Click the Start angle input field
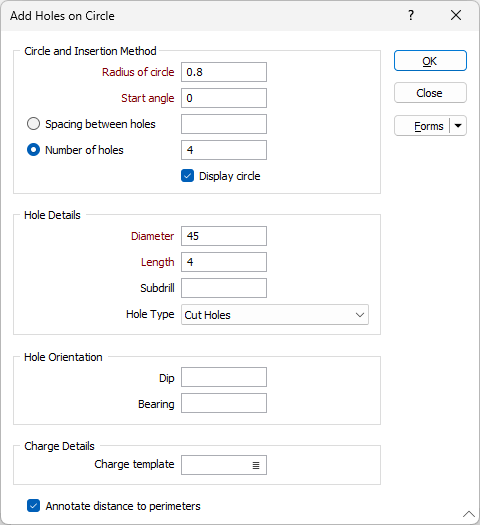The width and height of the screenshot is (480, 525). [224, 98]
